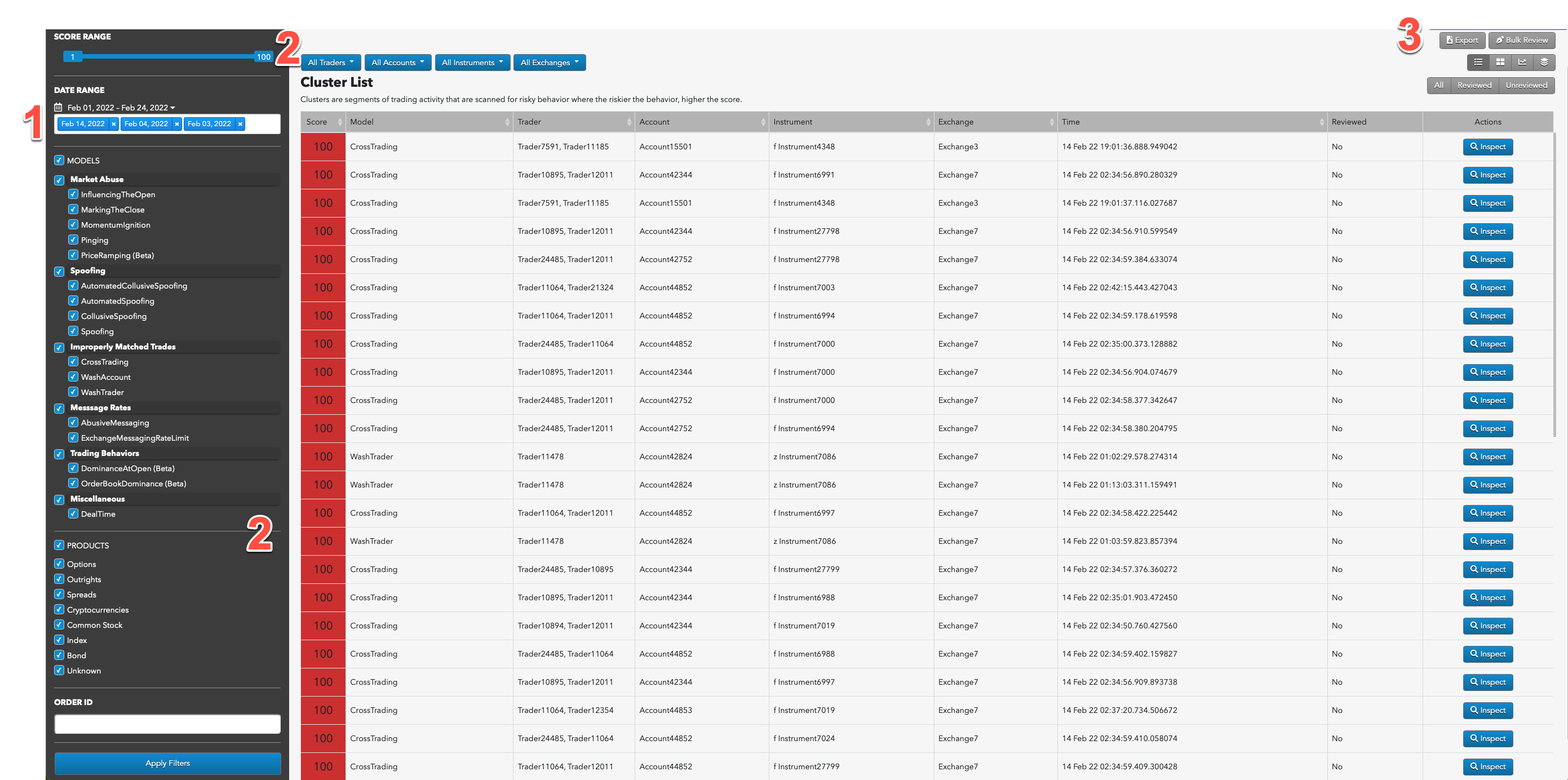Open the stacked layers view icon

1544,62
